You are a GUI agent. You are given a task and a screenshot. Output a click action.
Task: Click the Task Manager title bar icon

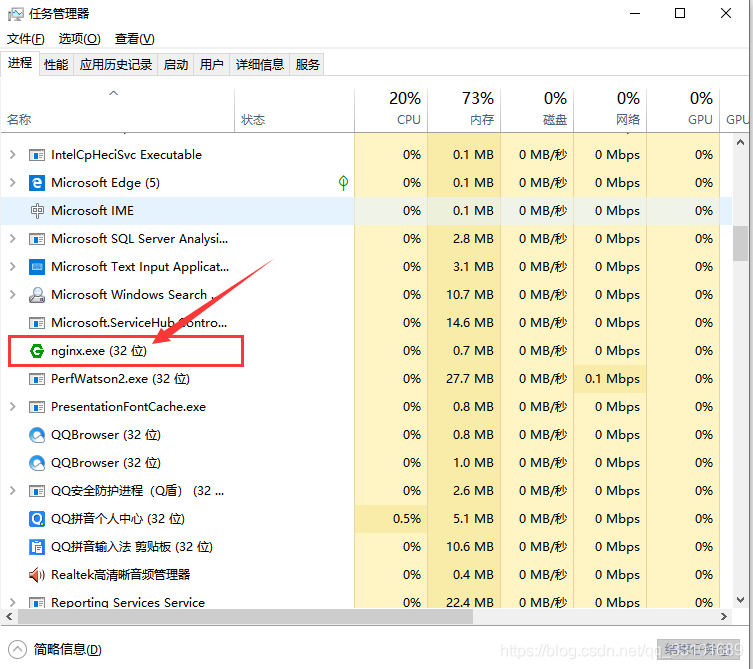click(x=15, y=14)
